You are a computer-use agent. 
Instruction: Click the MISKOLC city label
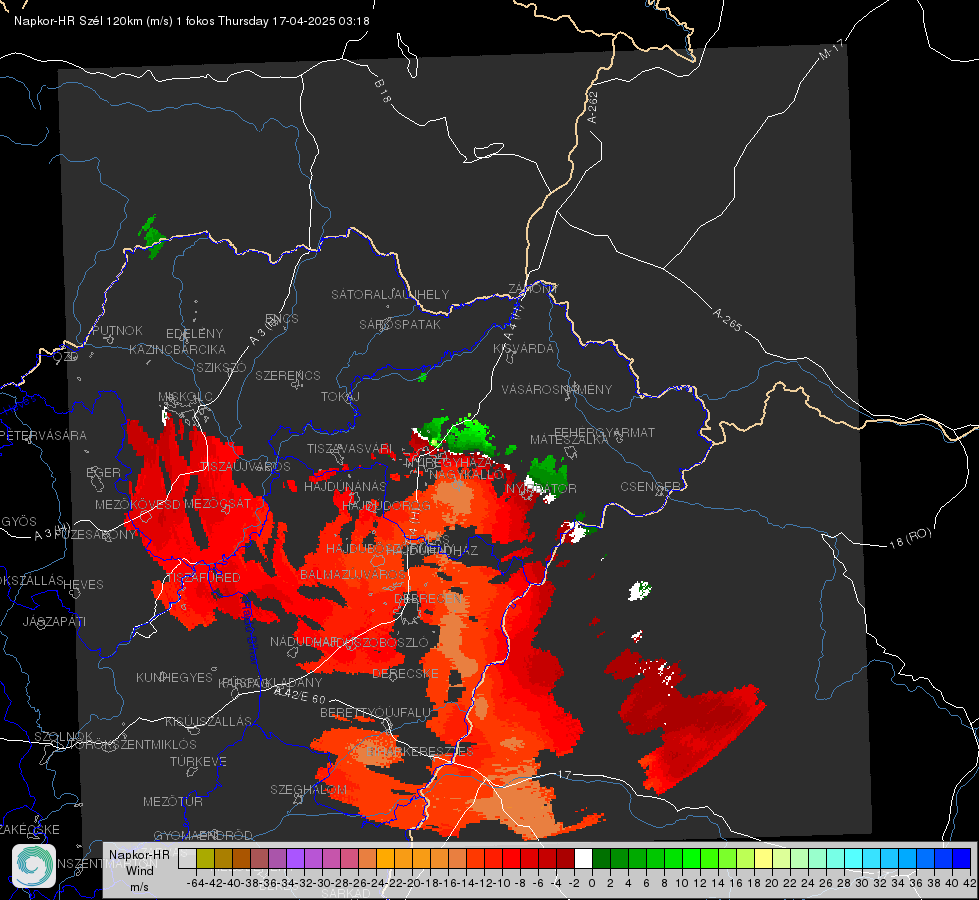coord(185,397)
